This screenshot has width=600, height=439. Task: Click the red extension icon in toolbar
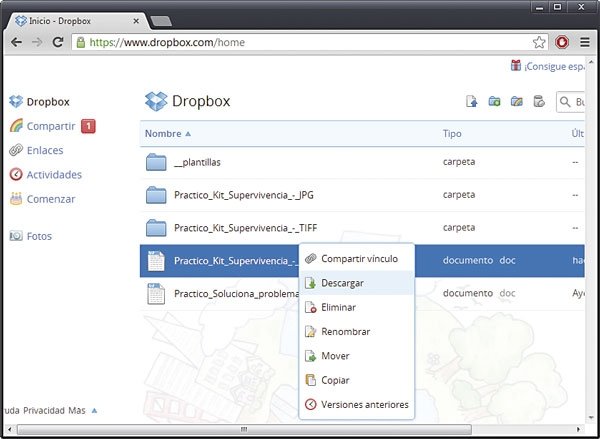(562, 42)
